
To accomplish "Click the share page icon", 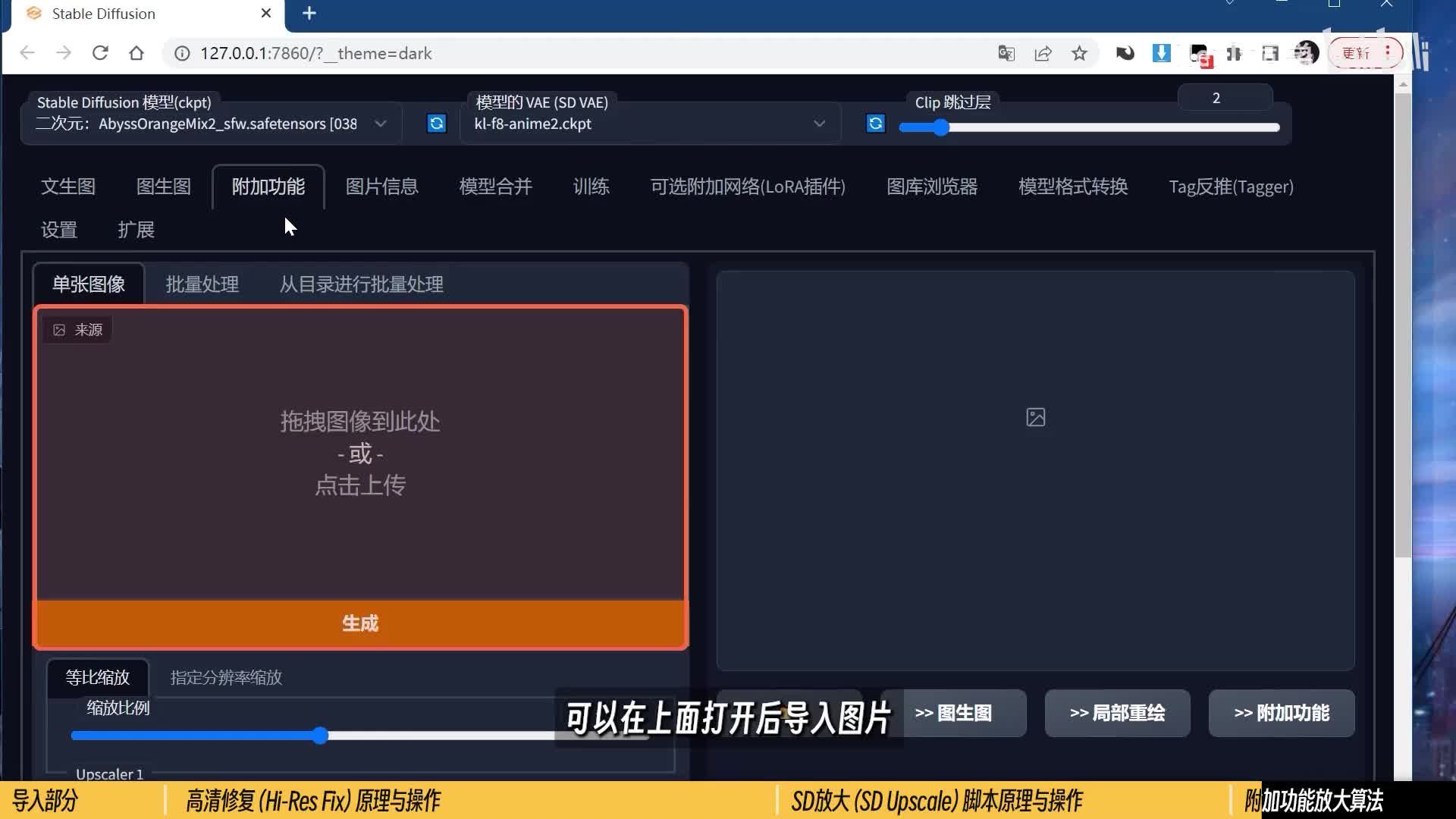I will coord(1043,53).
